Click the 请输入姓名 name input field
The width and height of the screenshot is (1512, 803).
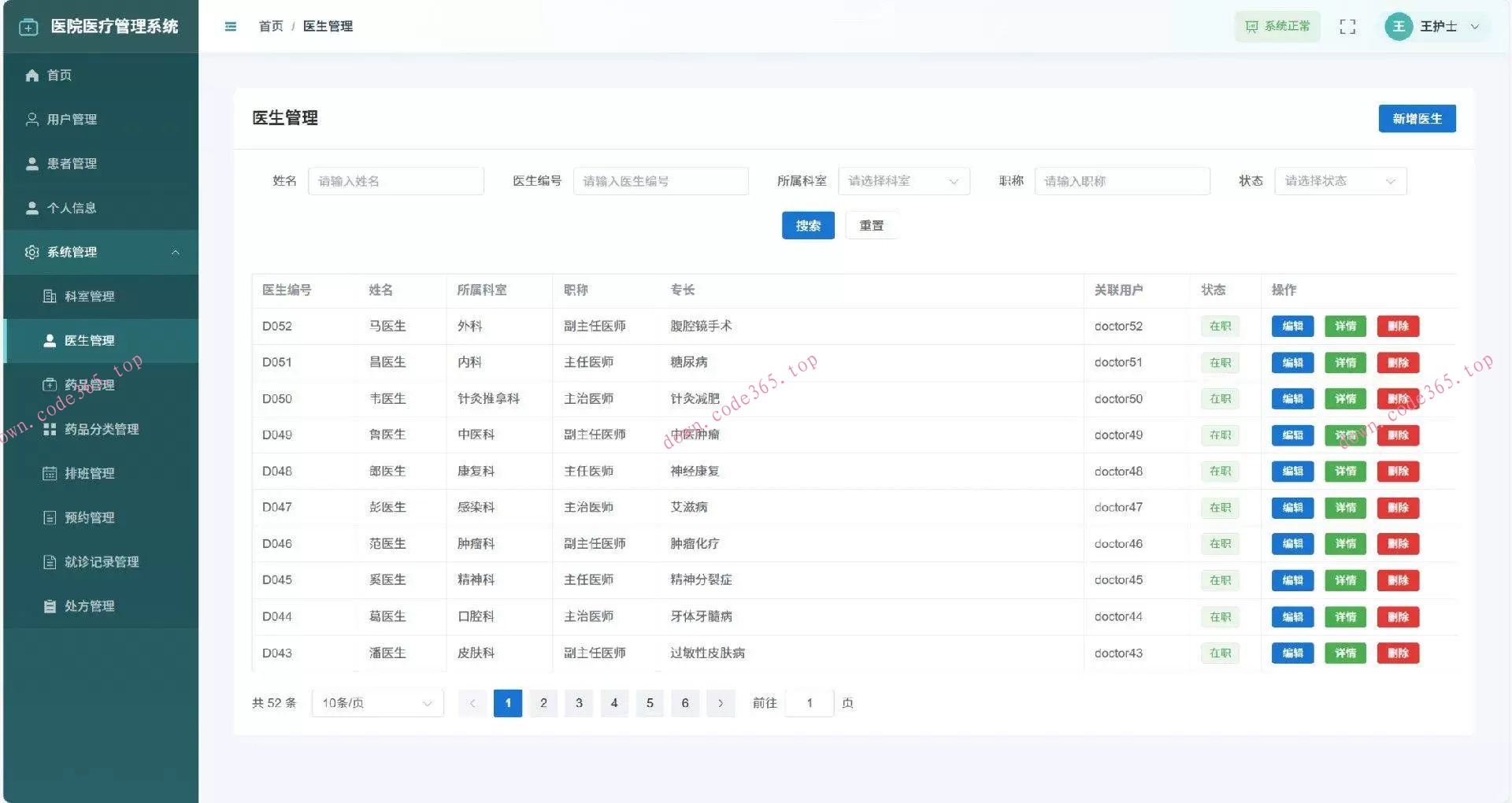pyautogui.click(x=396, y=180)
